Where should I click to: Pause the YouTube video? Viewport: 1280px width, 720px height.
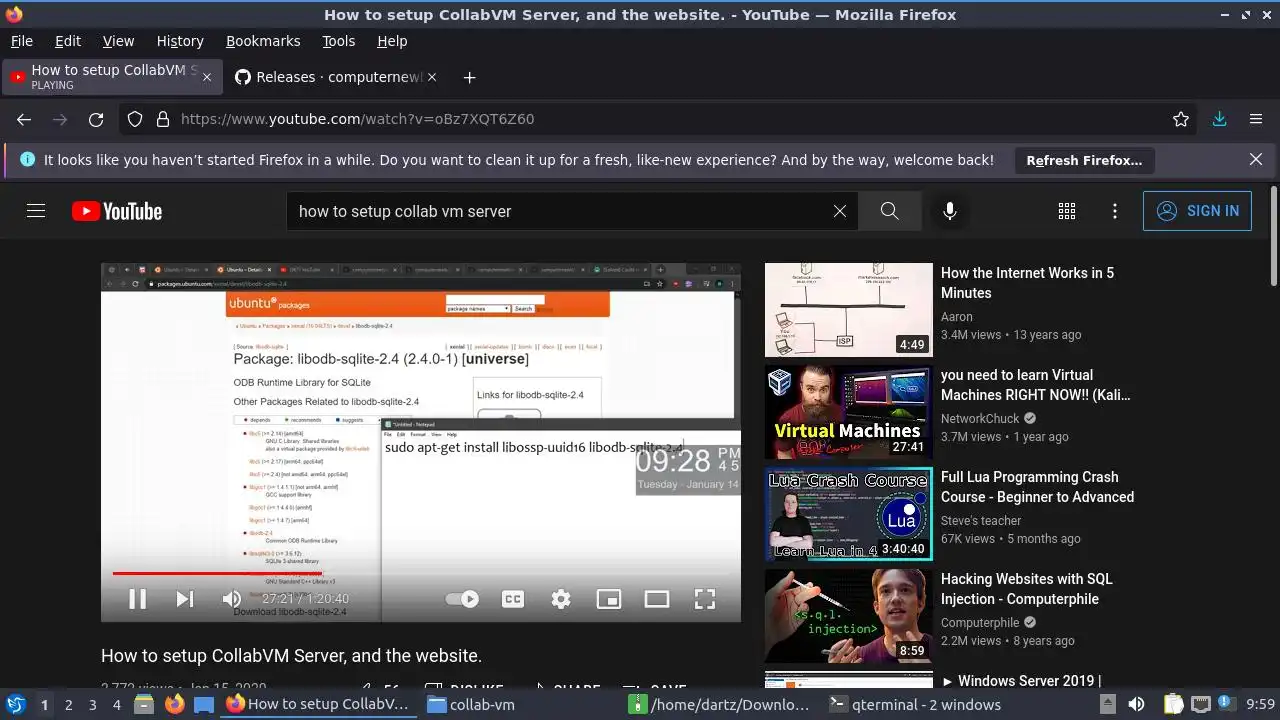[x=138, y=599]
